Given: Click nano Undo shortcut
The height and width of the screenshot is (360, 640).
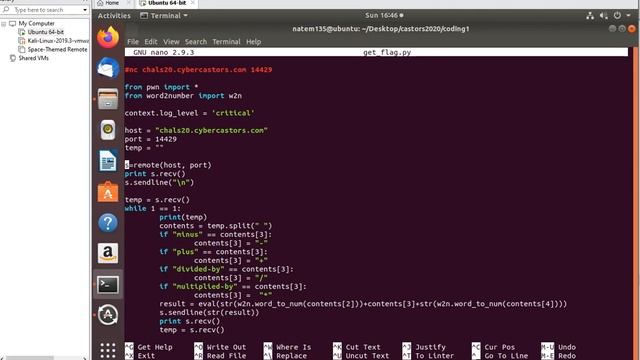Looking at the screenshot, I should tap(559, 347).
